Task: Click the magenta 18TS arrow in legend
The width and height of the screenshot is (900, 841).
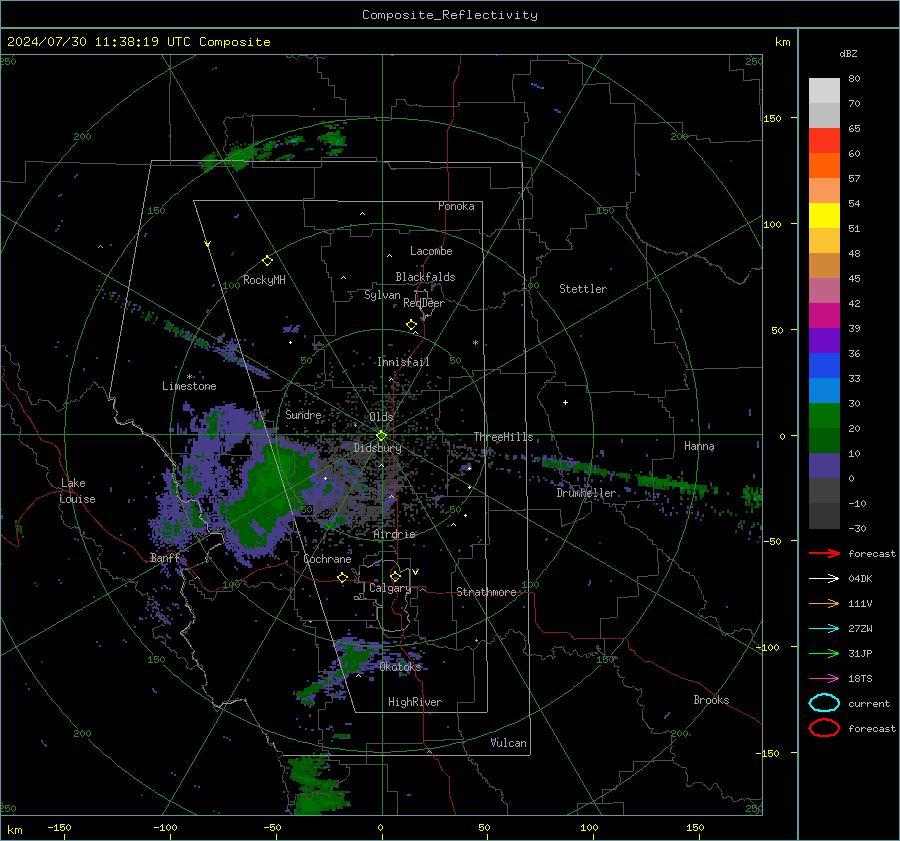Action: (824, 679)
